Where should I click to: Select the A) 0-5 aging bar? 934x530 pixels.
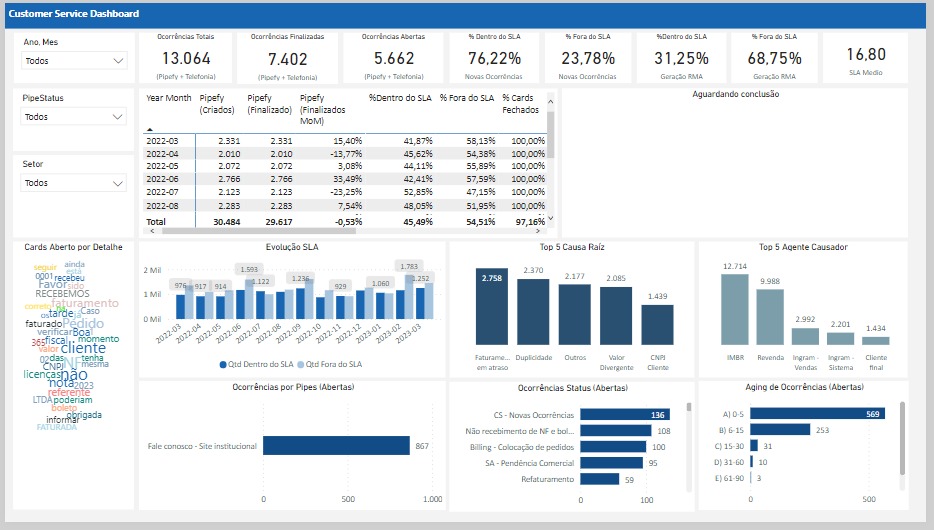(818, 413)
